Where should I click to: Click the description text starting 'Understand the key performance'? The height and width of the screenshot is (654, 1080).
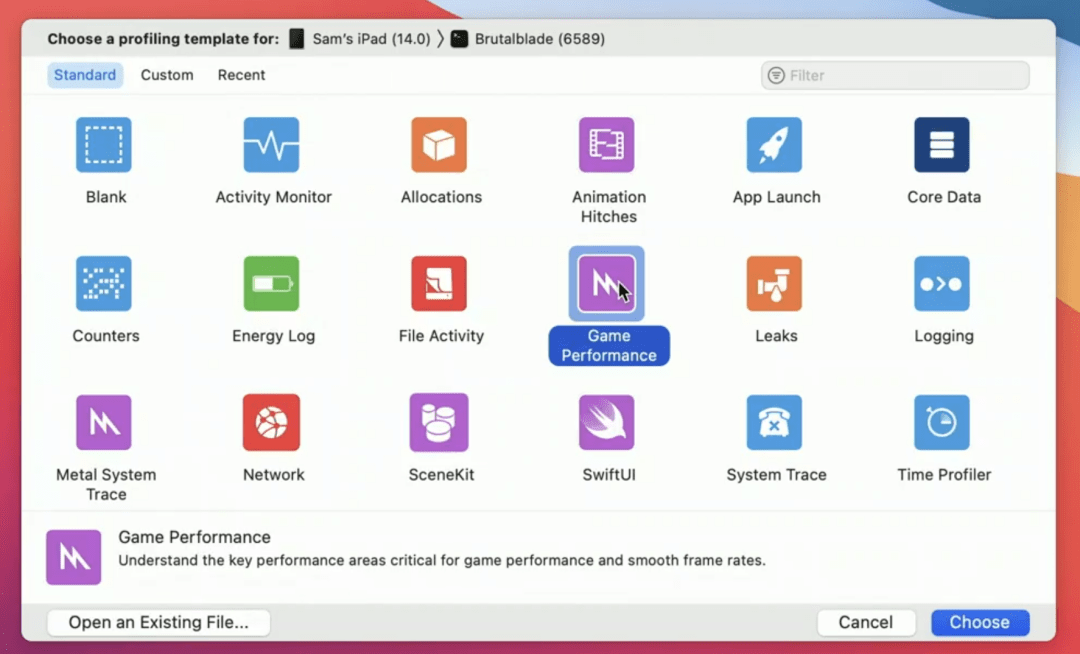[x=442, y=560]
